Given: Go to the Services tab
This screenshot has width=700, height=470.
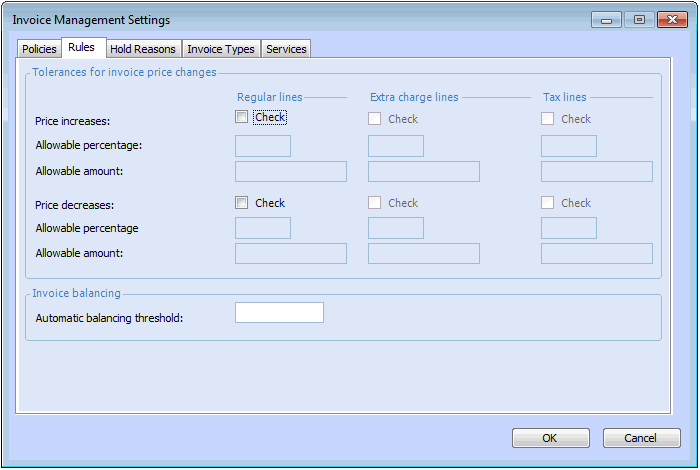Looking at the screenshot, I should coord(286,49).
